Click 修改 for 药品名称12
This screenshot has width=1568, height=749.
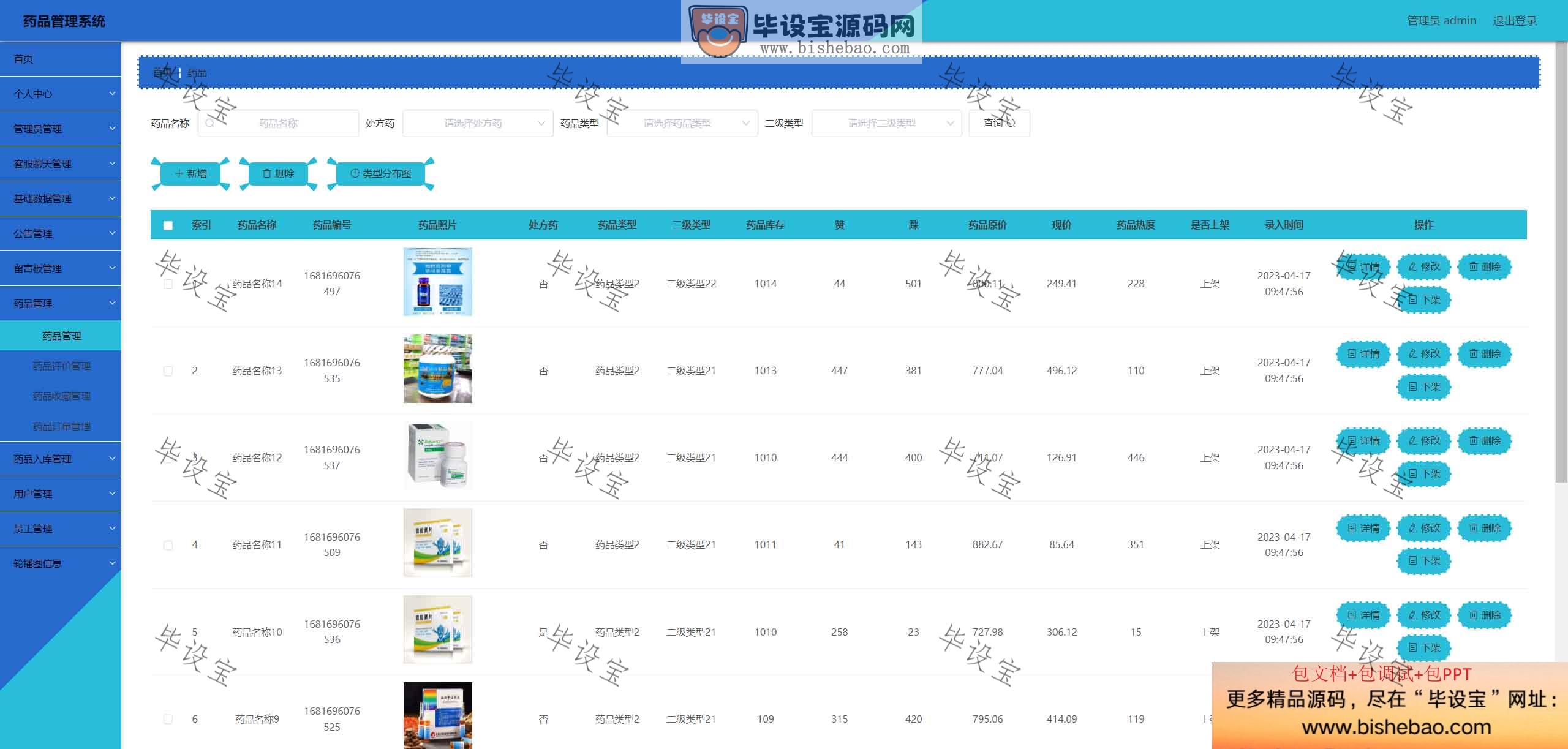tap(1424, 441)
